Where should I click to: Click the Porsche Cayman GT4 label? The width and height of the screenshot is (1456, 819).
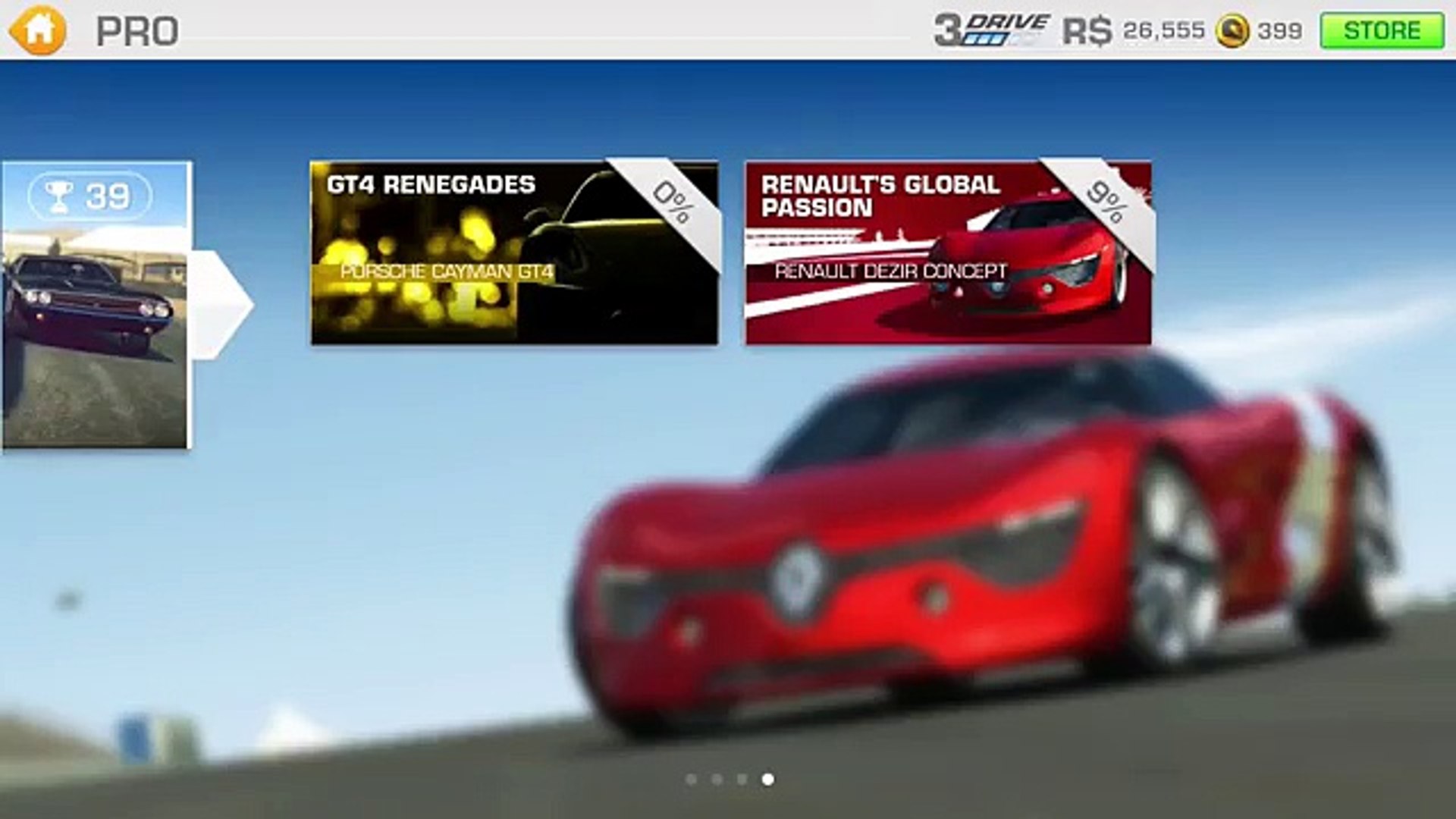tap(446, 271)
